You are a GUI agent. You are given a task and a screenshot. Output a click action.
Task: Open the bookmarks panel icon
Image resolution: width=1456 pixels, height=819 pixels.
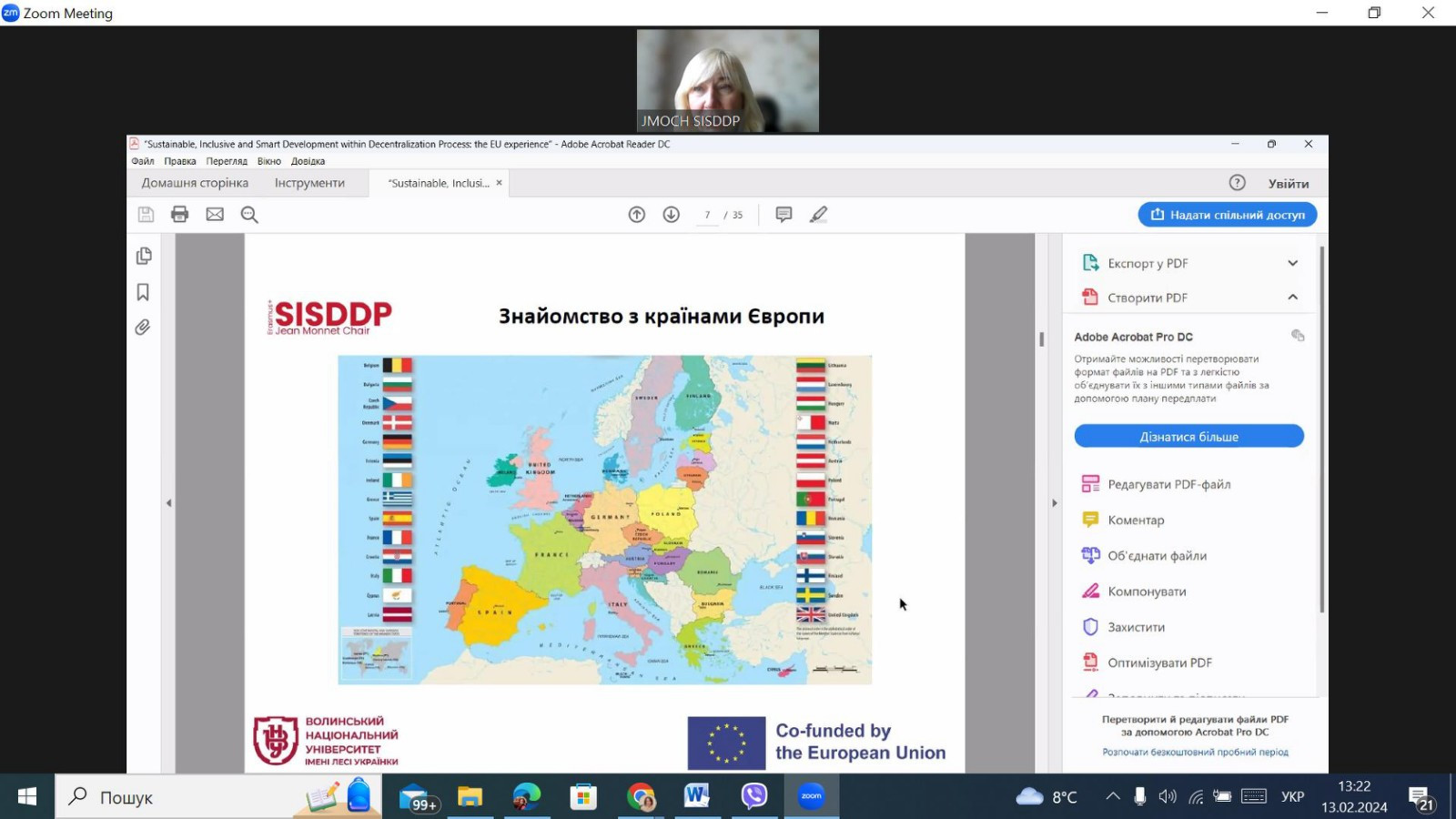144,292
